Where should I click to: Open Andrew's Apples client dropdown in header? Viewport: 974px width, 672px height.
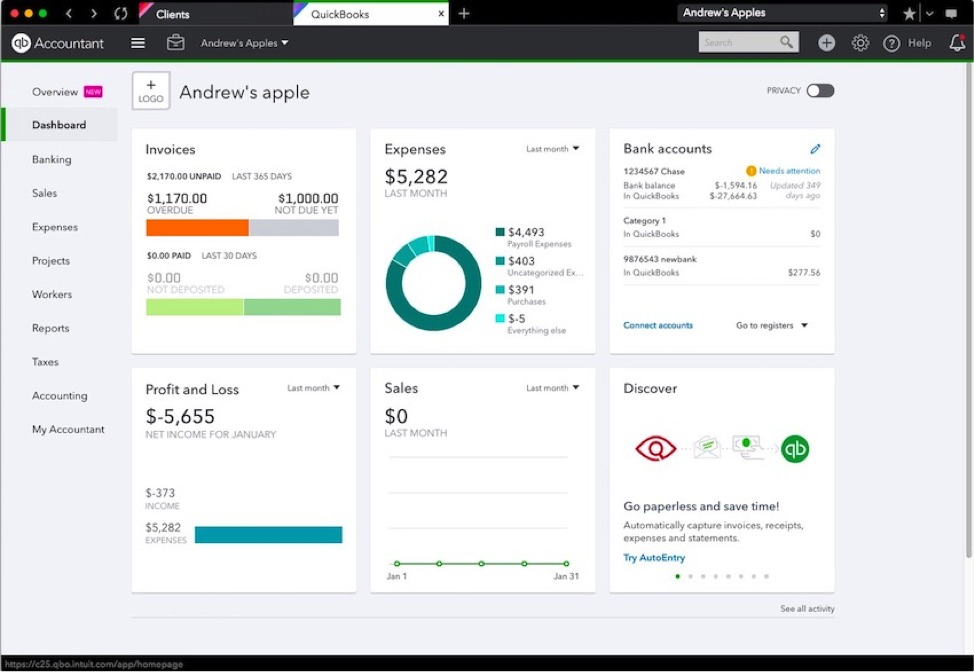(x=245, y=43)
